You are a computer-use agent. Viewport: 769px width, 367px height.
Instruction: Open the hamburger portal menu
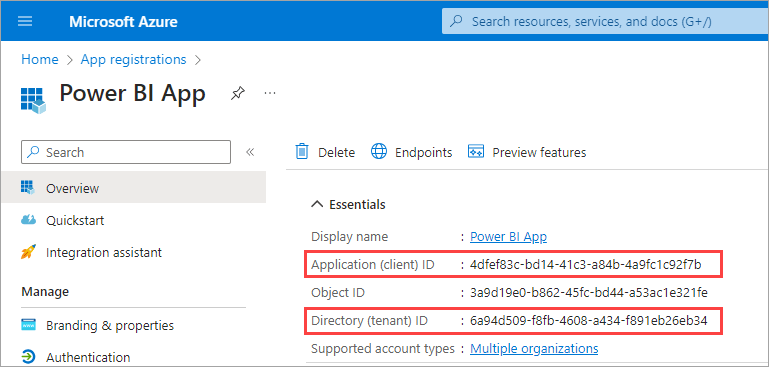[x=25, y=22]
